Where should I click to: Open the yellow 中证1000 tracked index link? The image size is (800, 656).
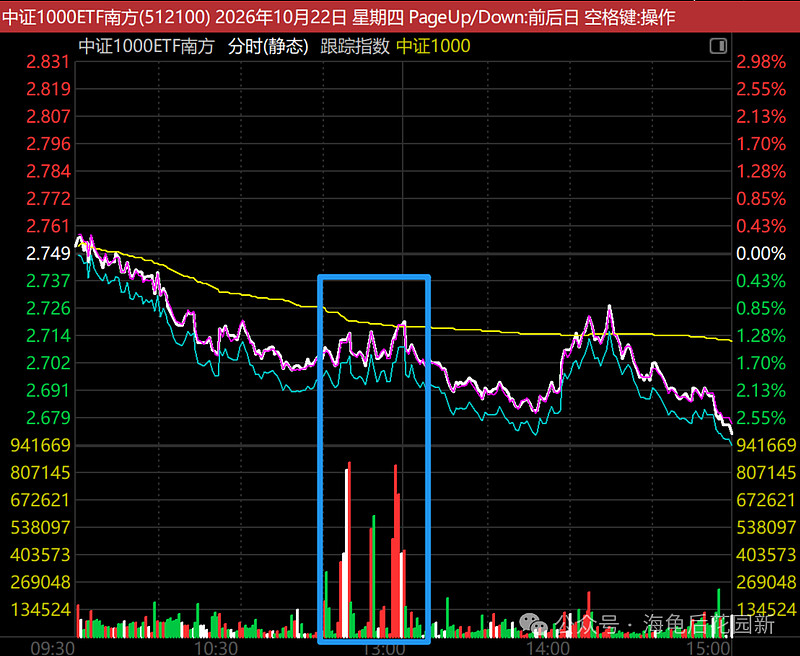433,46
